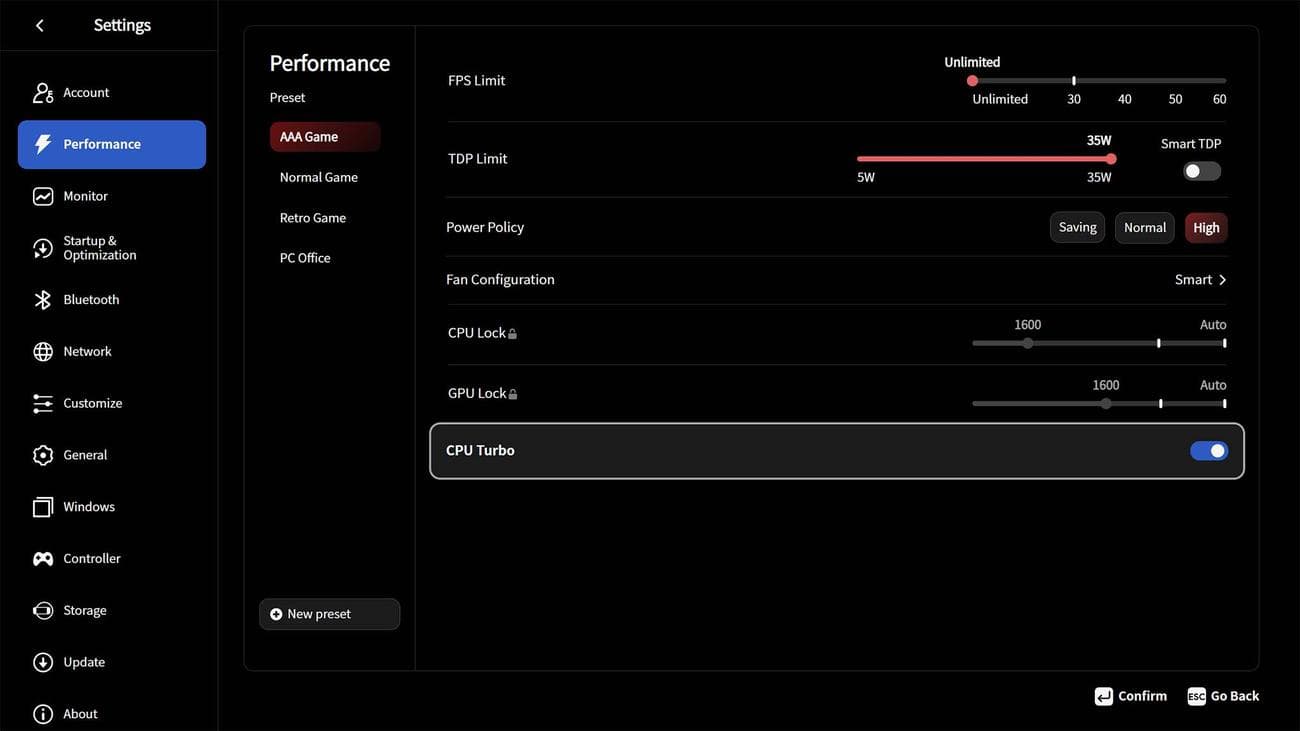Switch to the Retro Game preset
1300x731 pixels.
click(313, 218)
